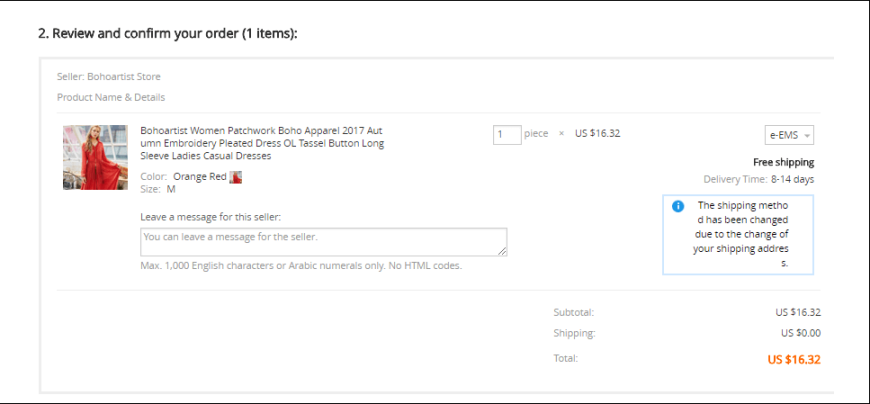Click the unit price US $16.32 beside piece

(x=598, y=134)
